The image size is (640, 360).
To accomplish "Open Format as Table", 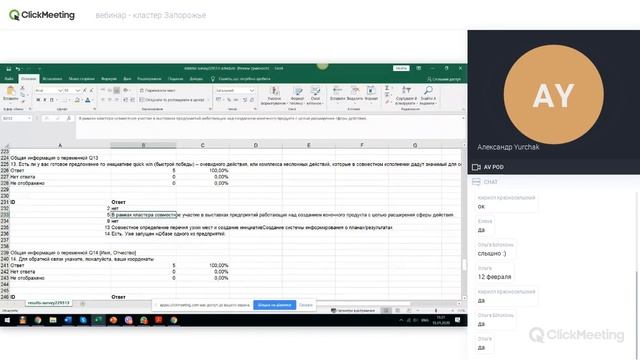I will 298,96.
